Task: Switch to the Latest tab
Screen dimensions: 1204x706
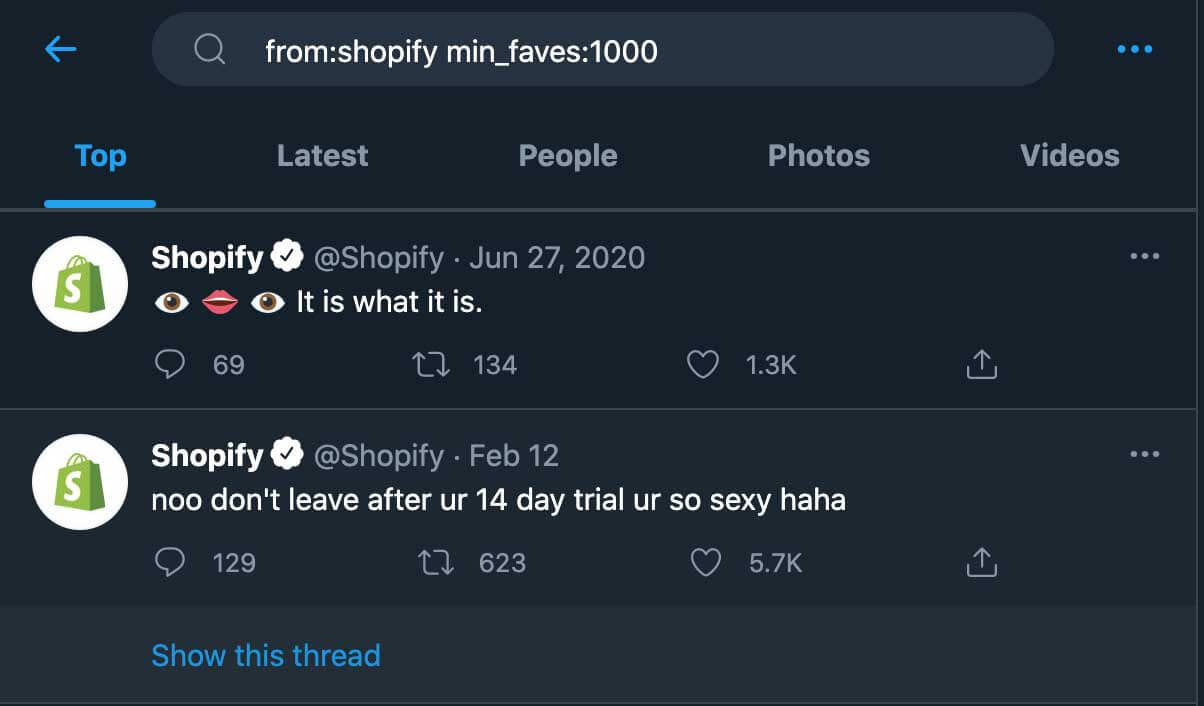Action: pos(322,156)
